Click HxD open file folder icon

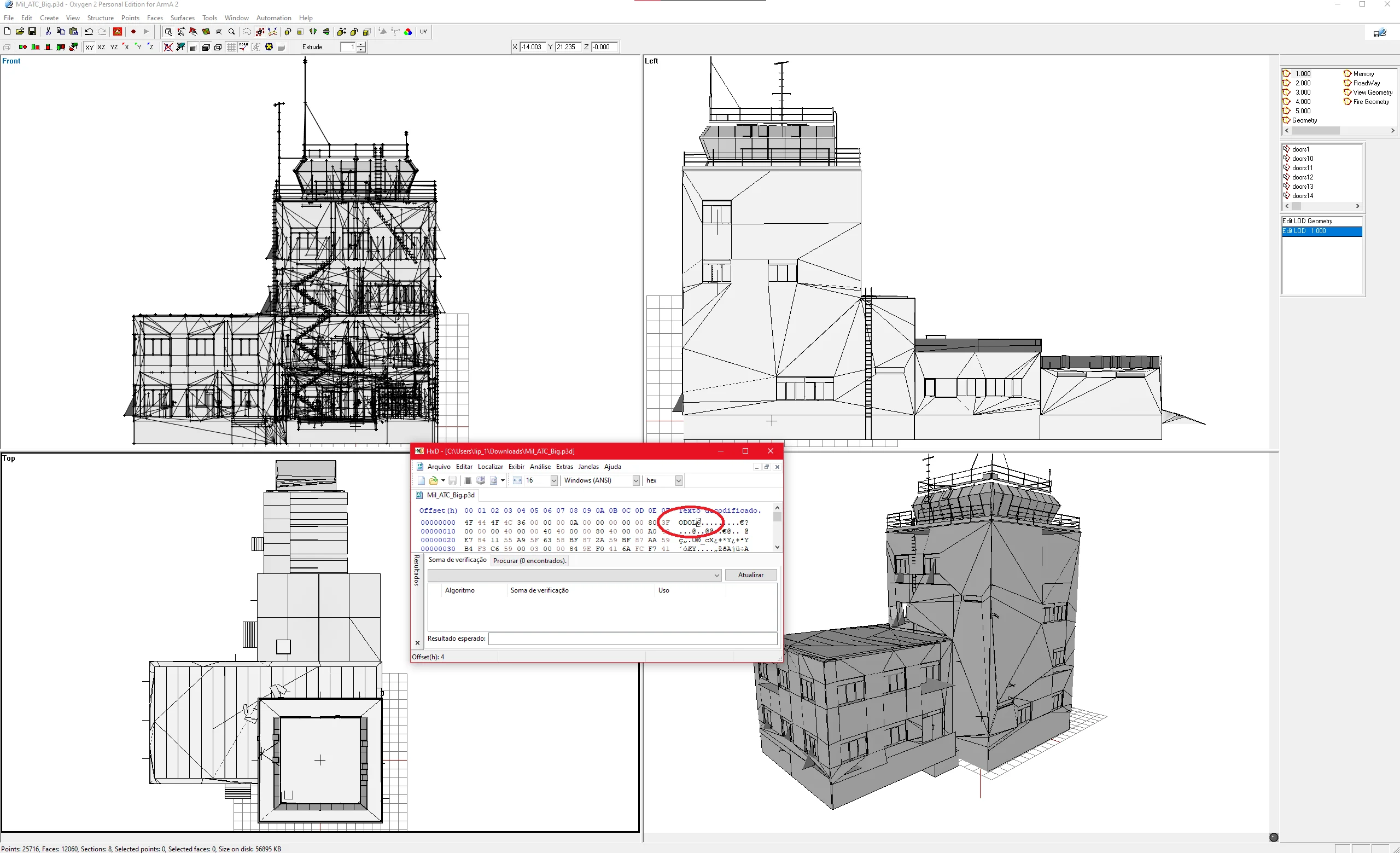[434, 481]
